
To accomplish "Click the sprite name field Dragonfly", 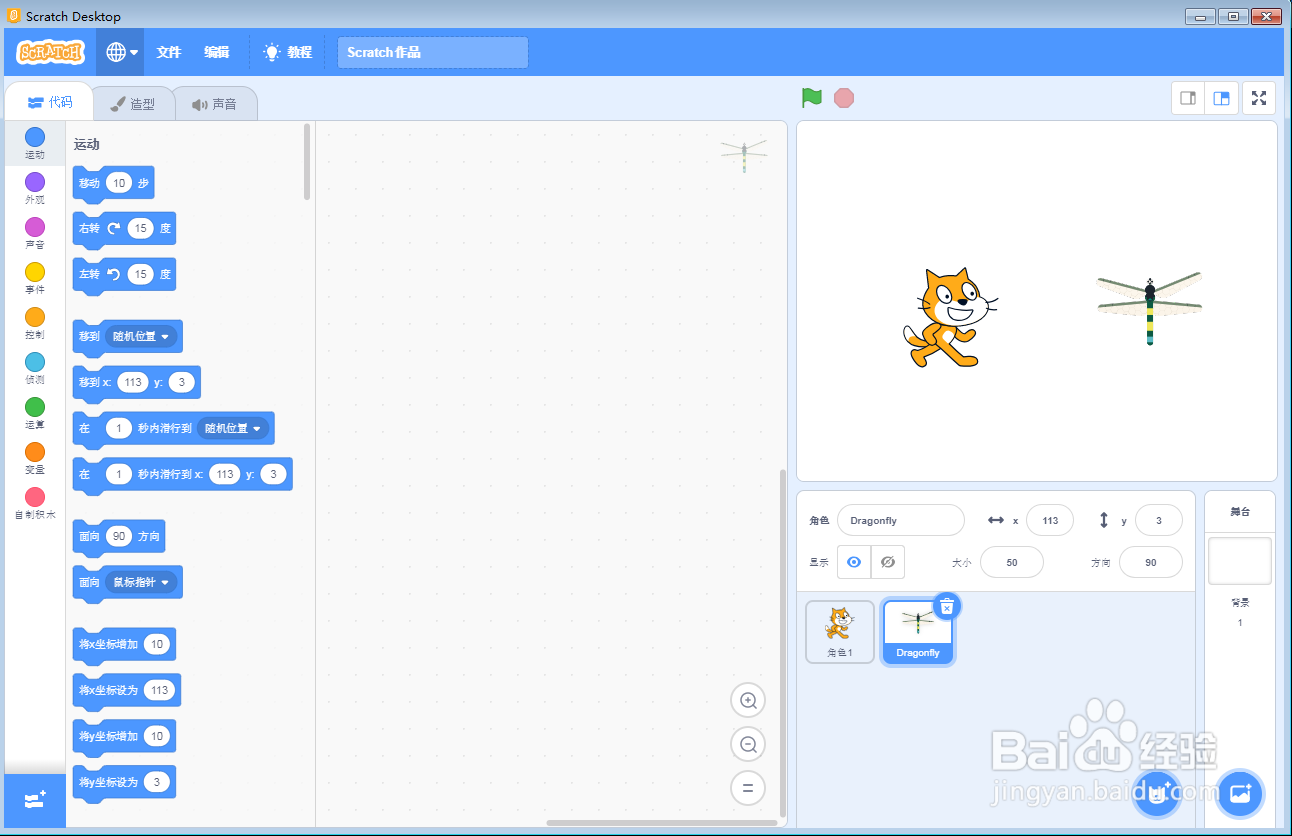I will point(900,520).
